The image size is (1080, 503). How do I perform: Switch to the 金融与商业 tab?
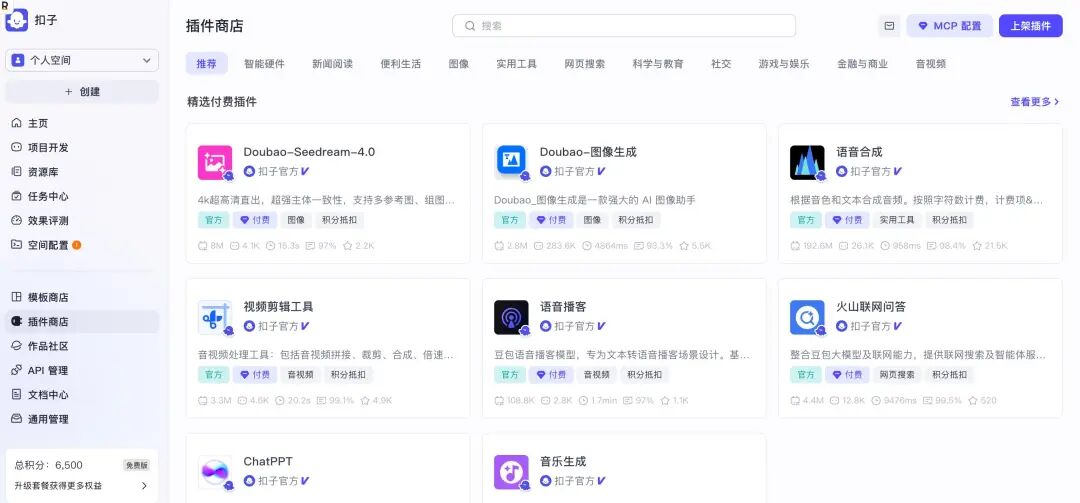862,63
